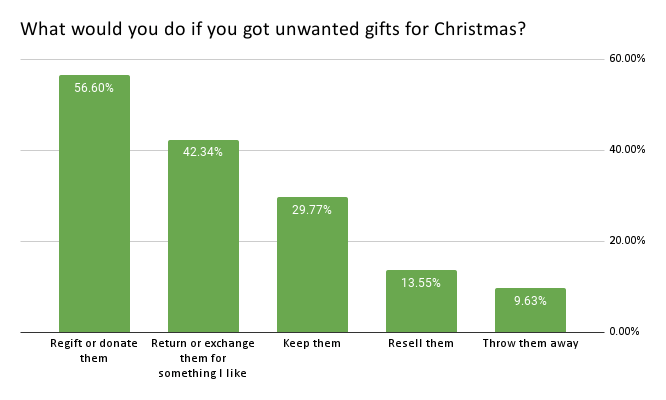
Task: Select the Throw them away bar
Action: [x=530, y=313]
